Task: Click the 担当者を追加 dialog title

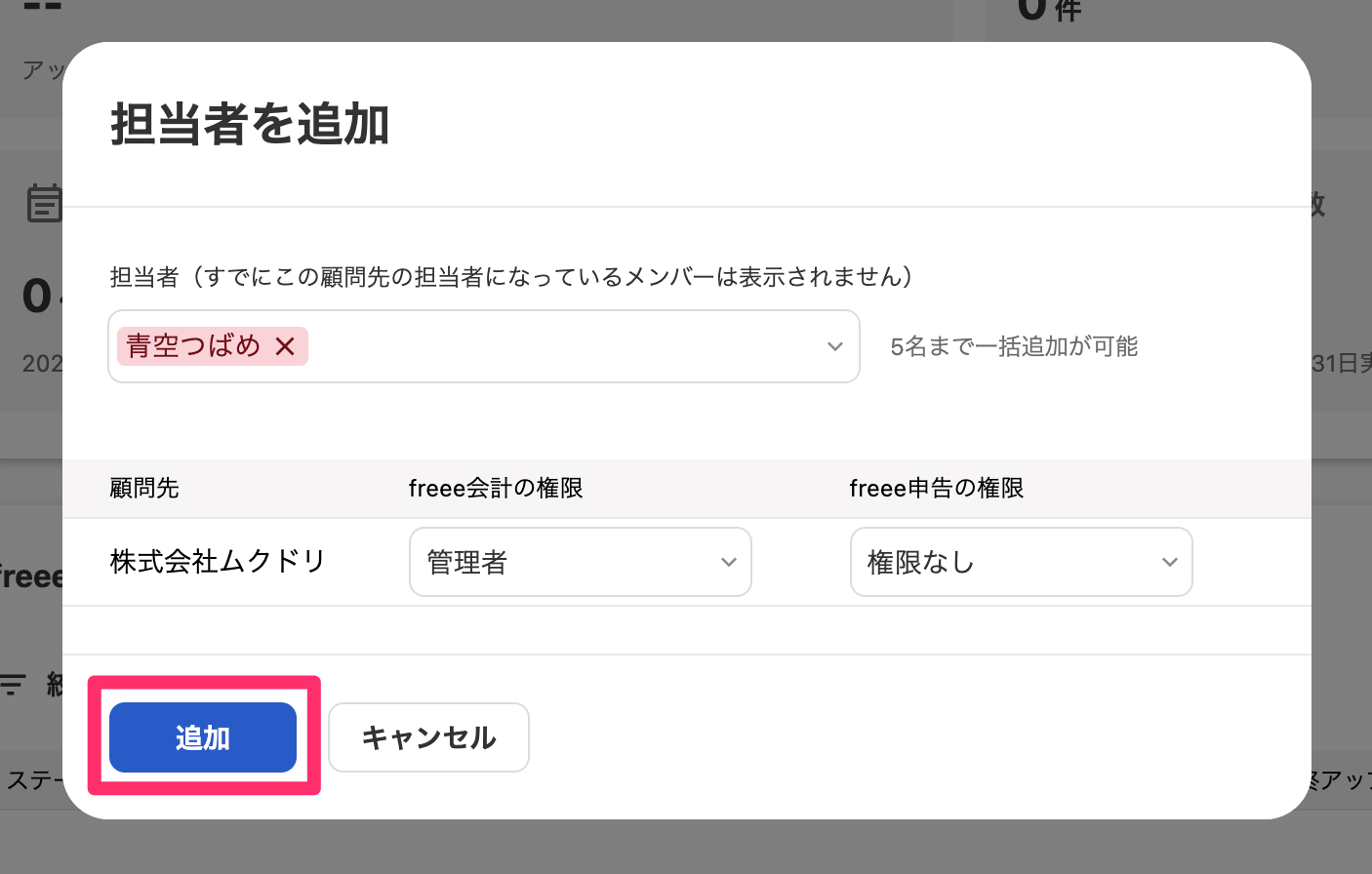Action: [x=250, y=125]
